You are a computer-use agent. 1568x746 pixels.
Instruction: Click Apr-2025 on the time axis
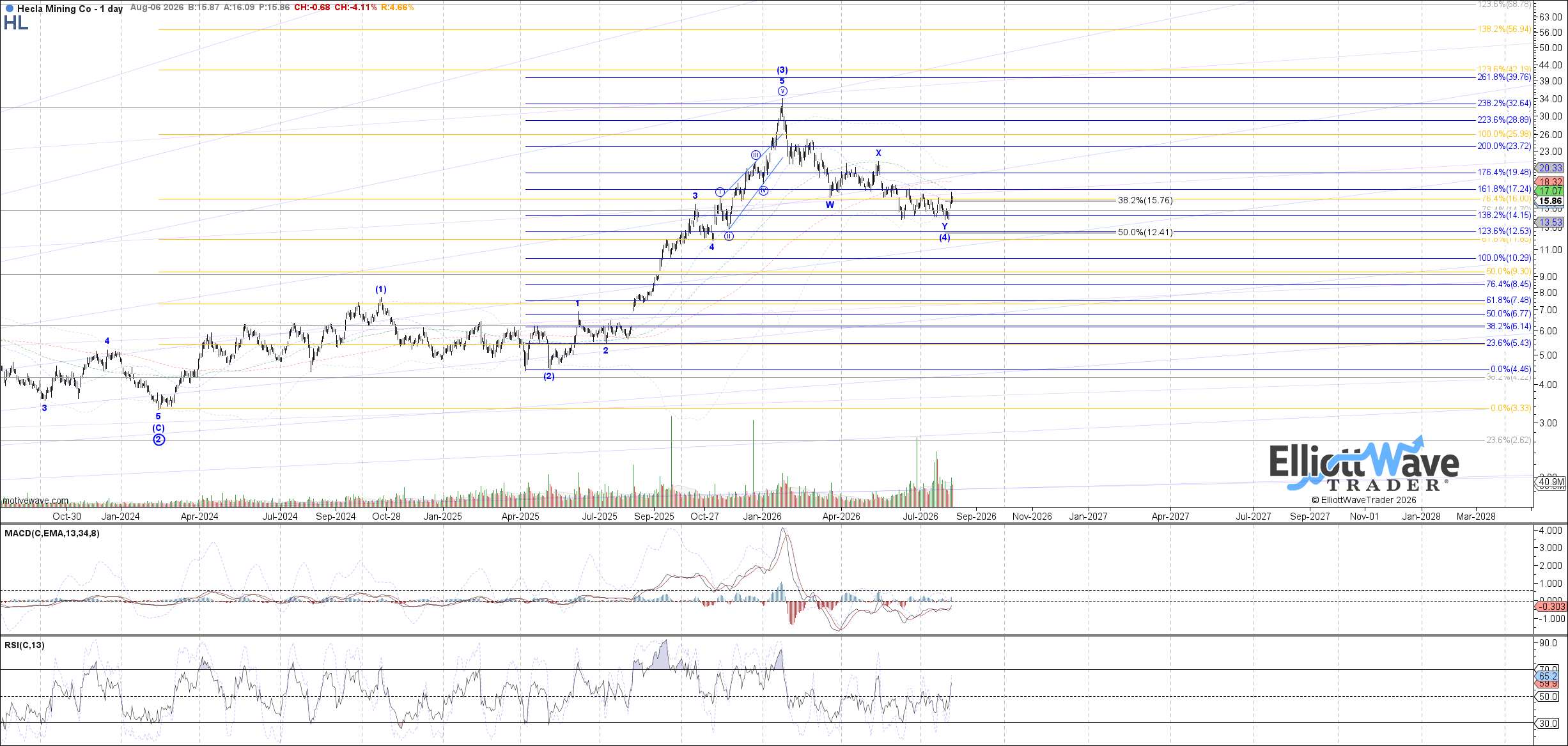point(520,517)
